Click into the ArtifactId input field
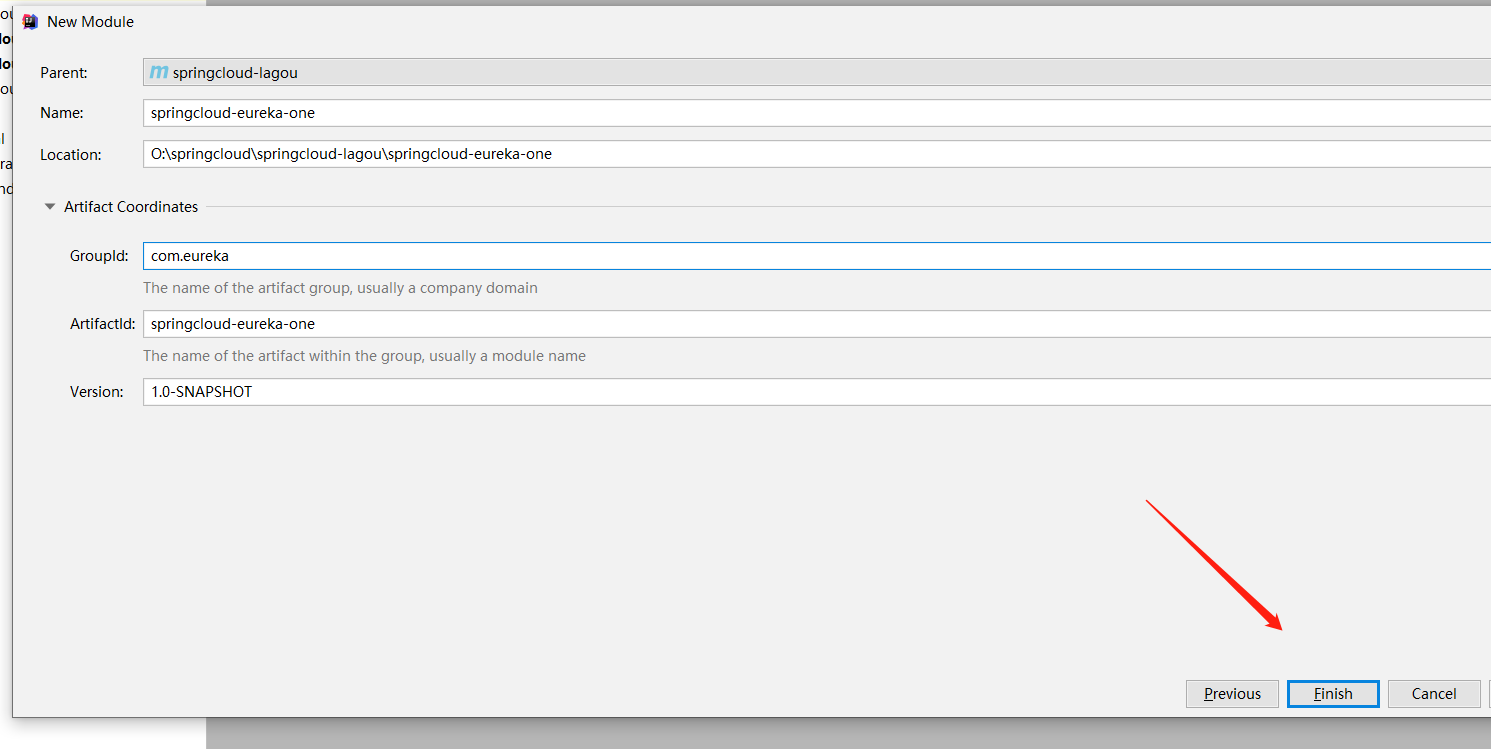Viewport: 1491px width, 749px height. click(x=817, y=324)
